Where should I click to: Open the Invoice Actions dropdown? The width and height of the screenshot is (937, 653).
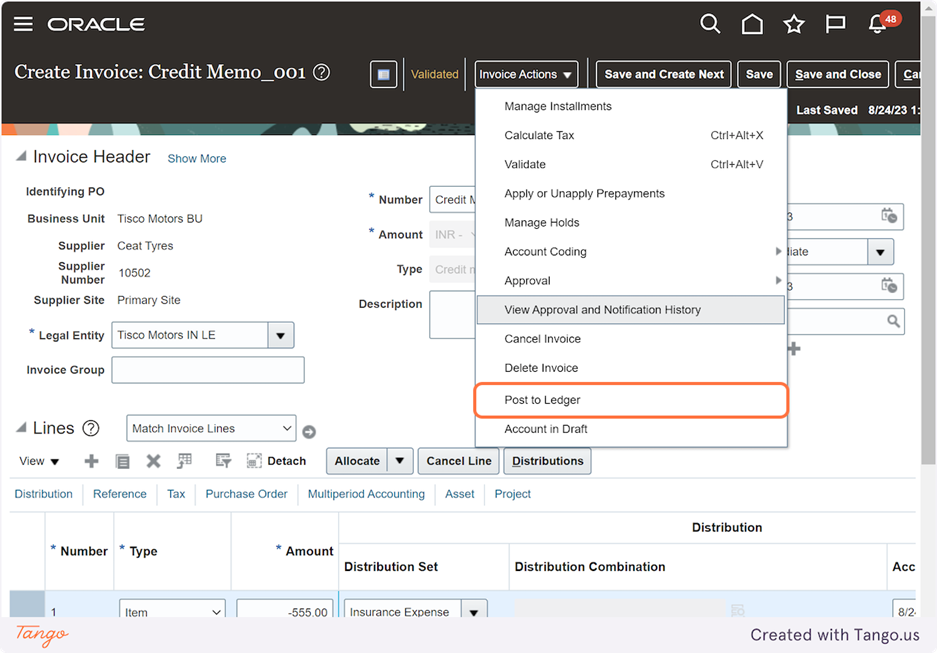coord(526,74)
